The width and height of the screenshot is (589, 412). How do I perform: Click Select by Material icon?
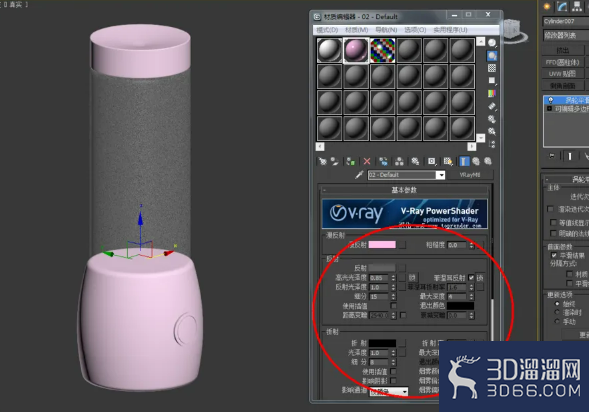(492, 131)
